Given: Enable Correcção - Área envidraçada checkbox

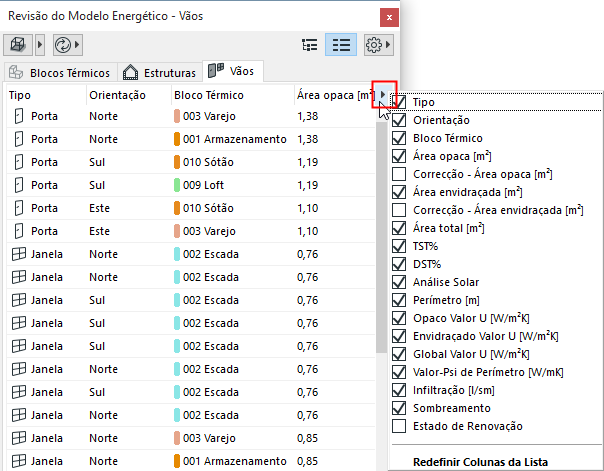Looking at the screenshot, I should pos(399,210).
